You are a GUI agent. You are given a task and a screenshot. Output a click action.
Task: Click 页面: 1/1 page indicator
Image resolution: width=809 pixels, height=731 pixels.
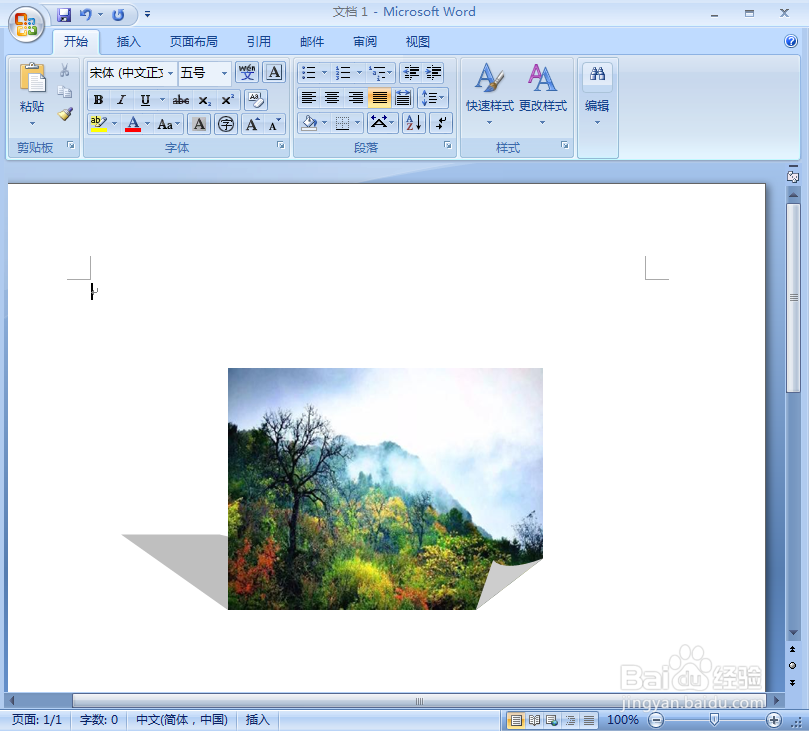[x=37, y=720]
